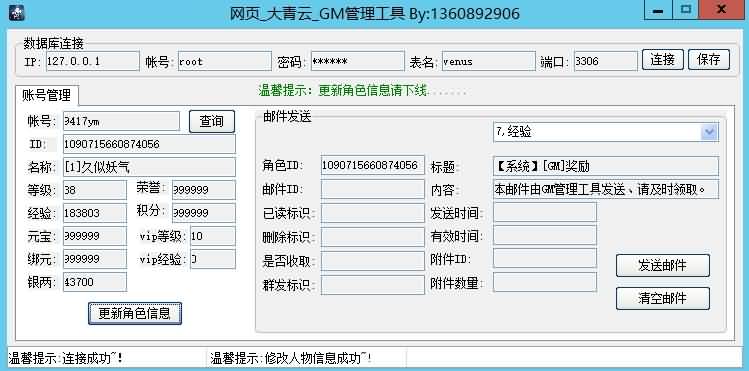Focus the 标题 field with 【系统】[GM]奖励
Image resolution: width=749 pixels, height=371 pixels.
coord(606,166)
